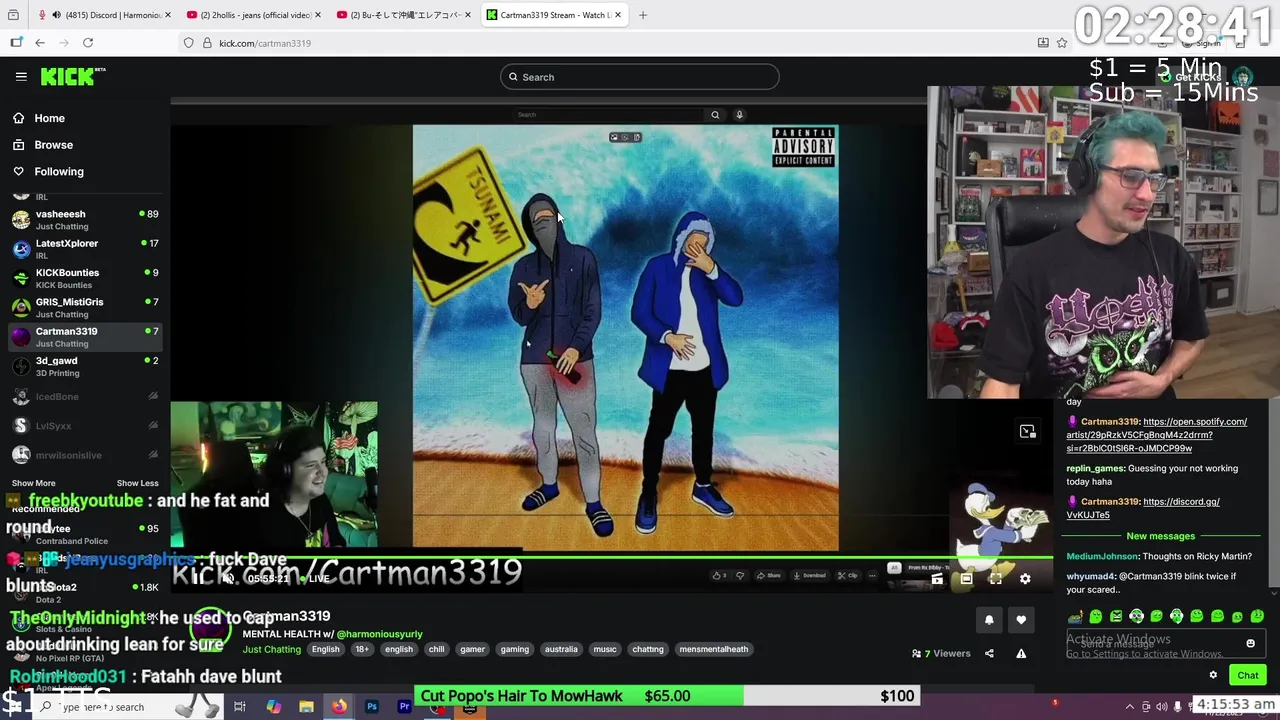Open KICKBounties channel in sidebar
The image size is (1280, 720).
coord(84,278)
